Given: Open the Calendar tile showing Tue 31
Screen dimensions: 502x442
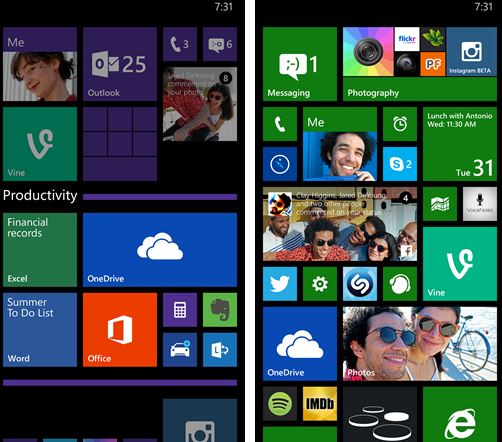Looking at the screenshot, I should click(x=460, y=144).
